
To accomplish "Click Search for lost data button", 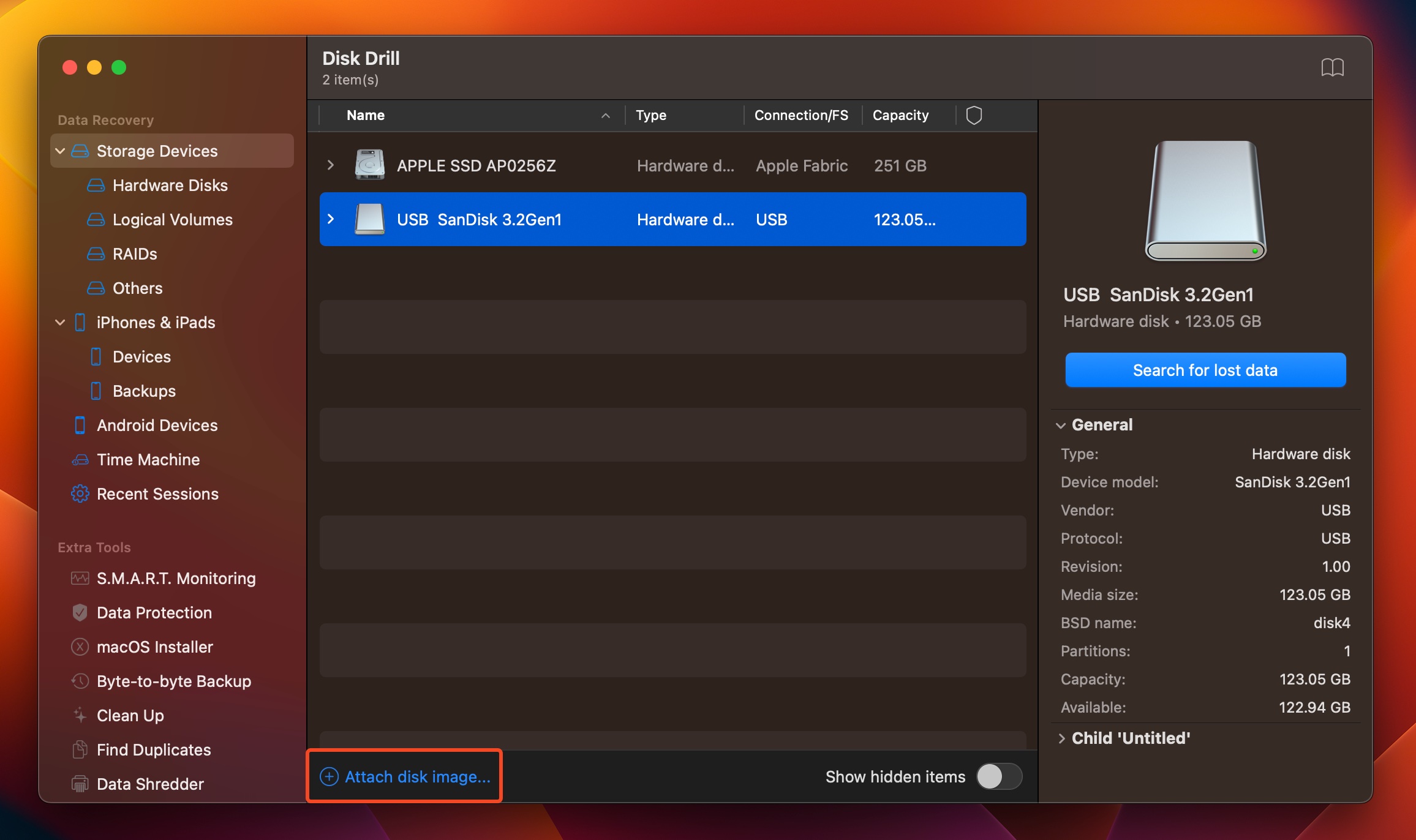I will [x=1205, y=370].
